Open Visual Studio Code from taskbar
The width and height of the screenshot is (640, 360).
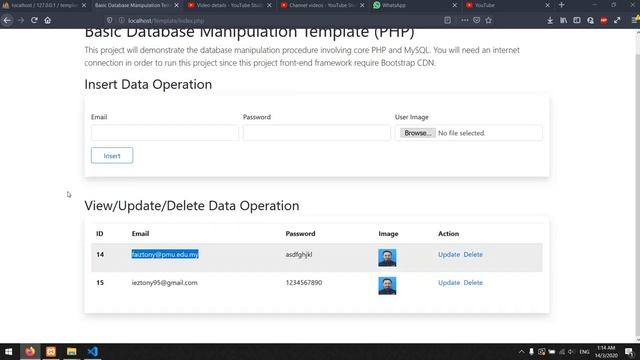(x=93, y=351)
